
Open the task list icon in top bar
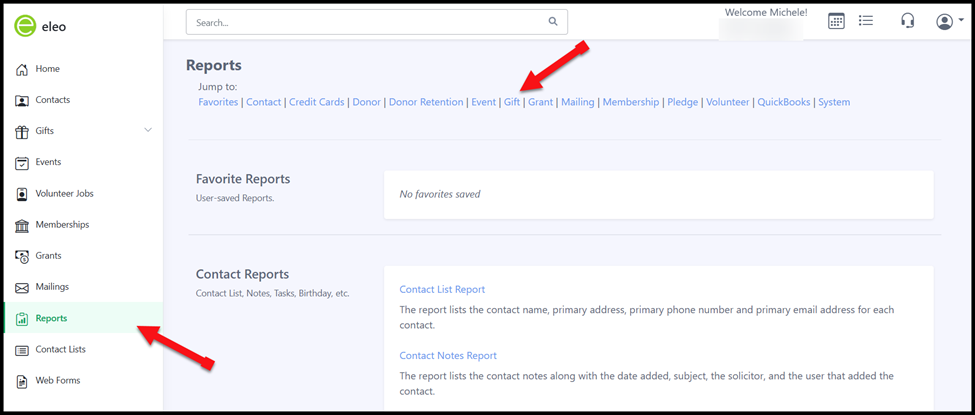coord(866,21)
